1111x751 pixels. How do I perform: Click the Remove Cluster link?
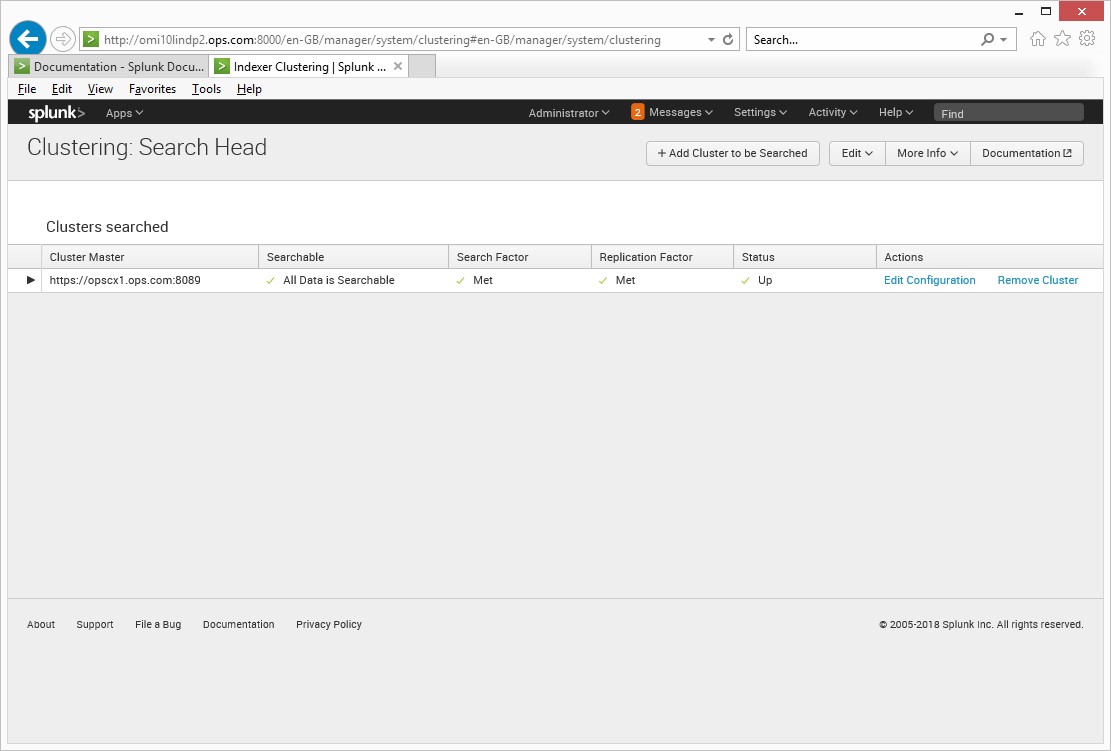(1037, 281)
